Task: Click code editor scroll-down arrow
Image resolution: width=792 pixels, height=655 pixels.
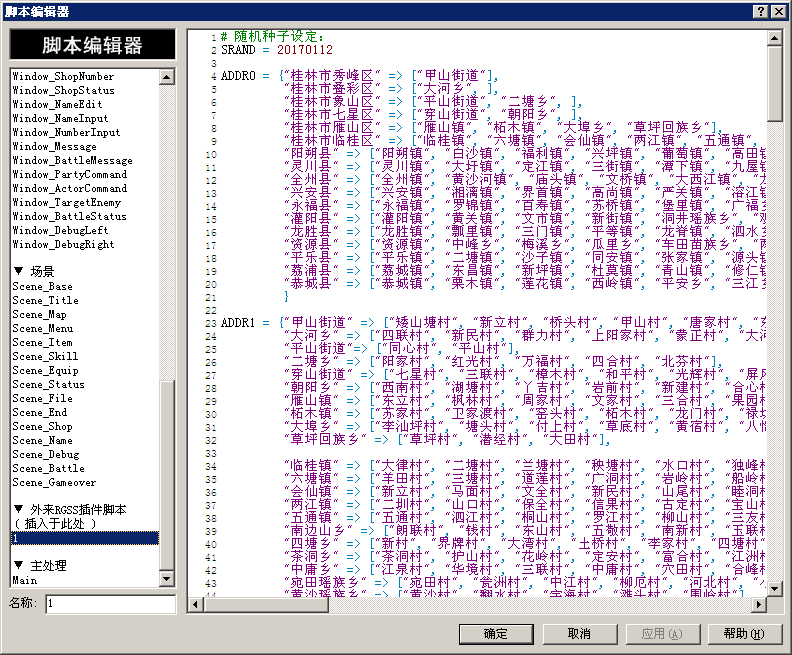Action: (x=775, y=588)
